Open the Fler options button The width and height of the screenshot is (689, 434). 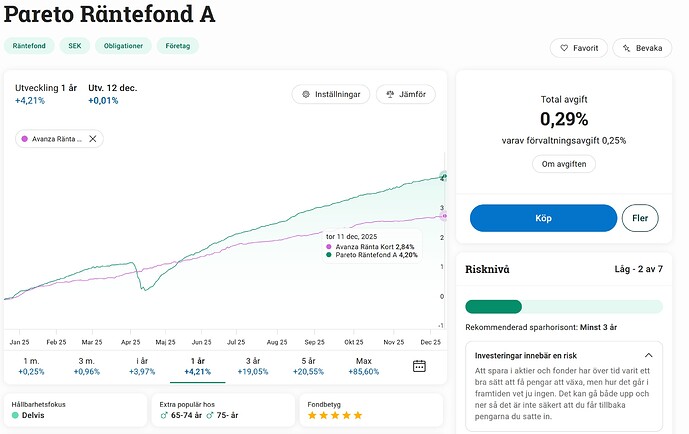pyautogui.click(x=640, y=218)
